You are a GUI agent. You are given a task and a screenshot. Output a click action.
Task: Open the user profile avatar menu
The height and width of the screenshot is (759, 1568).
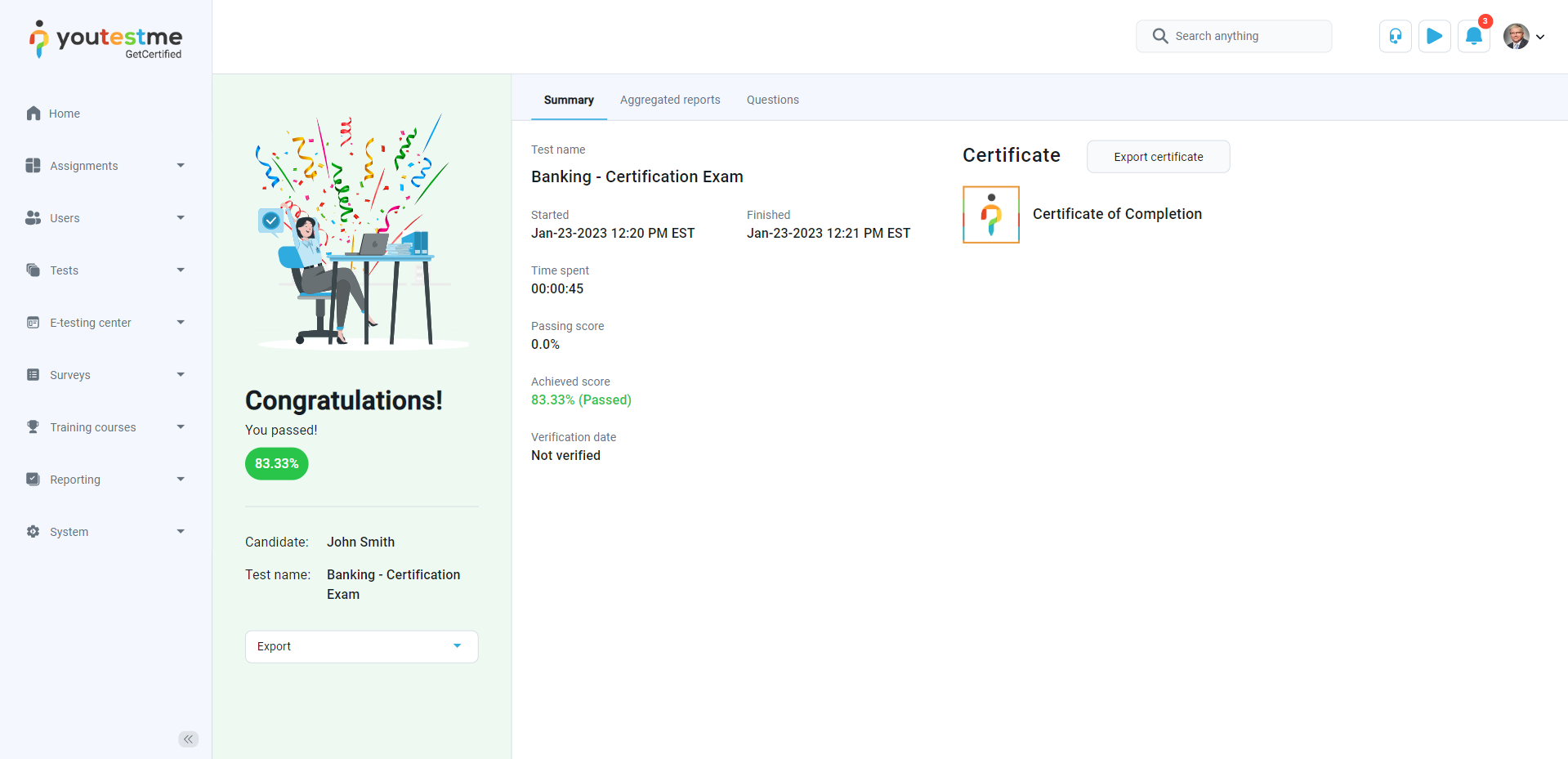point(1523,36)
